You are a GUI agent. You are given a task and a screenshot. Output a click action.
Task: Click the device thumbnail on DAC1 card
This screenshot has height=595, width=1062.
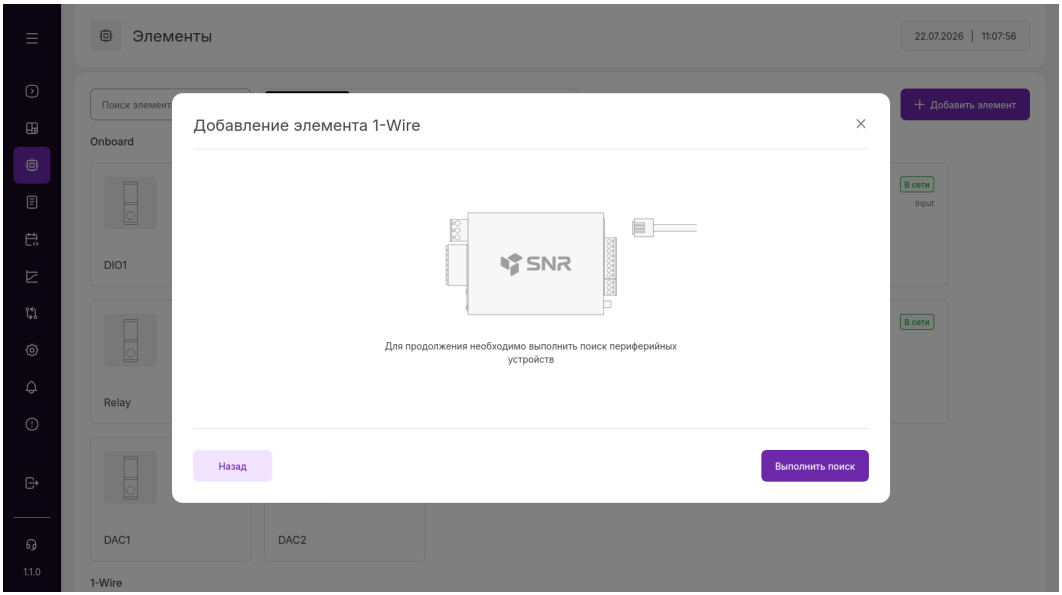pyautogui.click(x=131, y=478)
